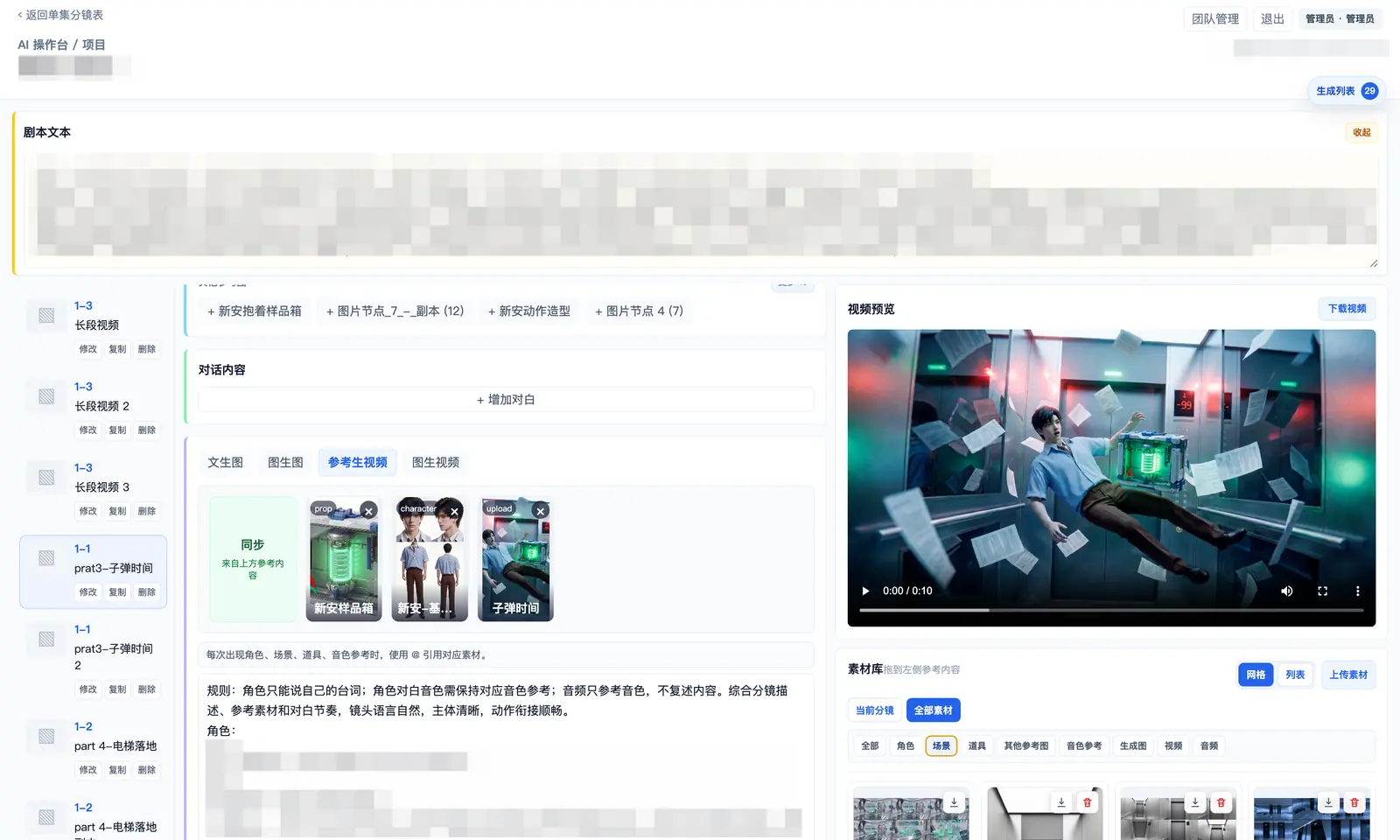Remove the 新安样品箱 prop reference
Screen dimensions: 1400x840
coord(368,511)
